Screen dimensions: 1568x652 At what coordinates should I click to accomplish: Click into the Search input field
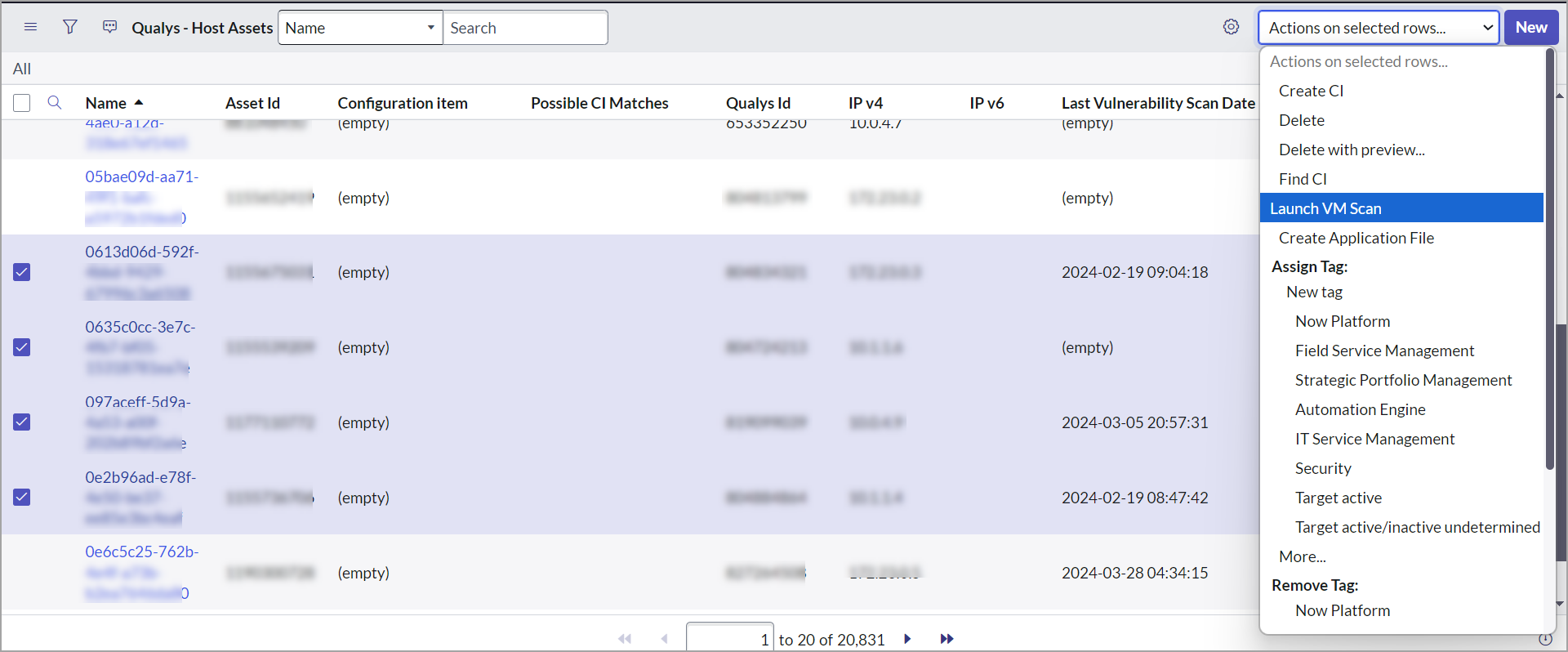pyautogui.click(x=525, y=28)
